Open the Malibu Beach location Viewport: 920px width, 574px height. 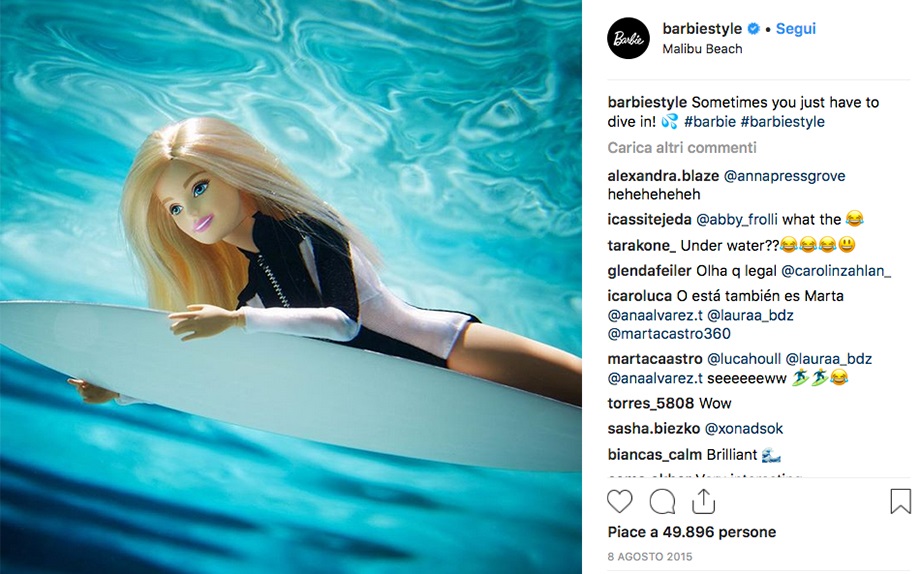click(x=702, y=49)
